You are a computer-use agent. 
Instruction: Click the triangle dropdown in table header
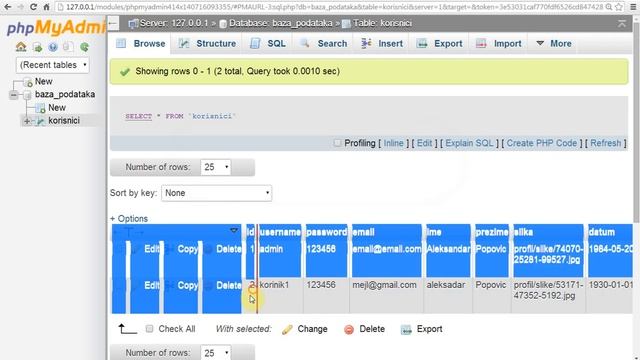234,231
